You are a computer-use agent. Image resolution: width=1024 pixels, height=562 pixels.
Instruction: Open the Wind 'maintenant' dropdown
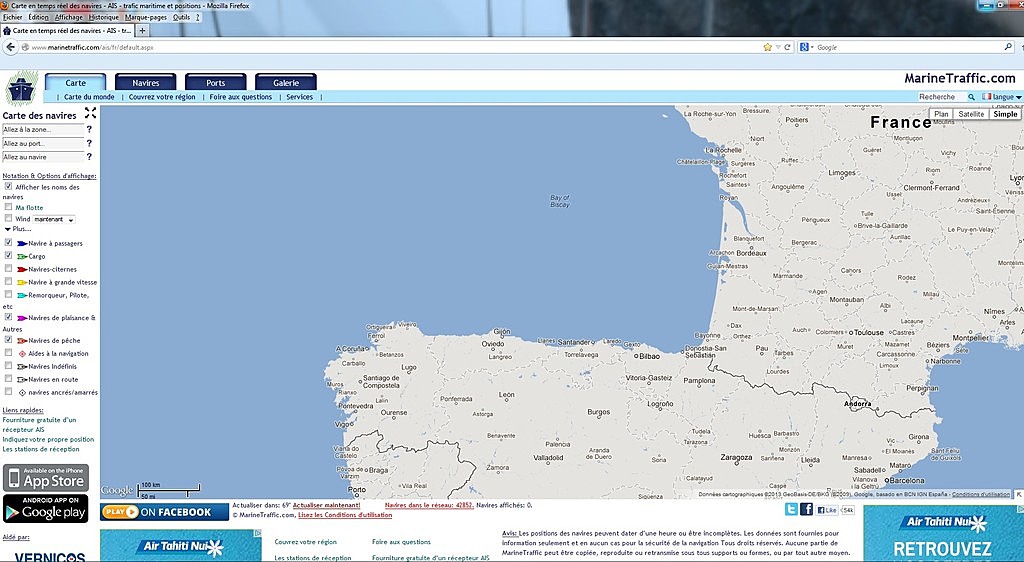[x=54, y=219]
